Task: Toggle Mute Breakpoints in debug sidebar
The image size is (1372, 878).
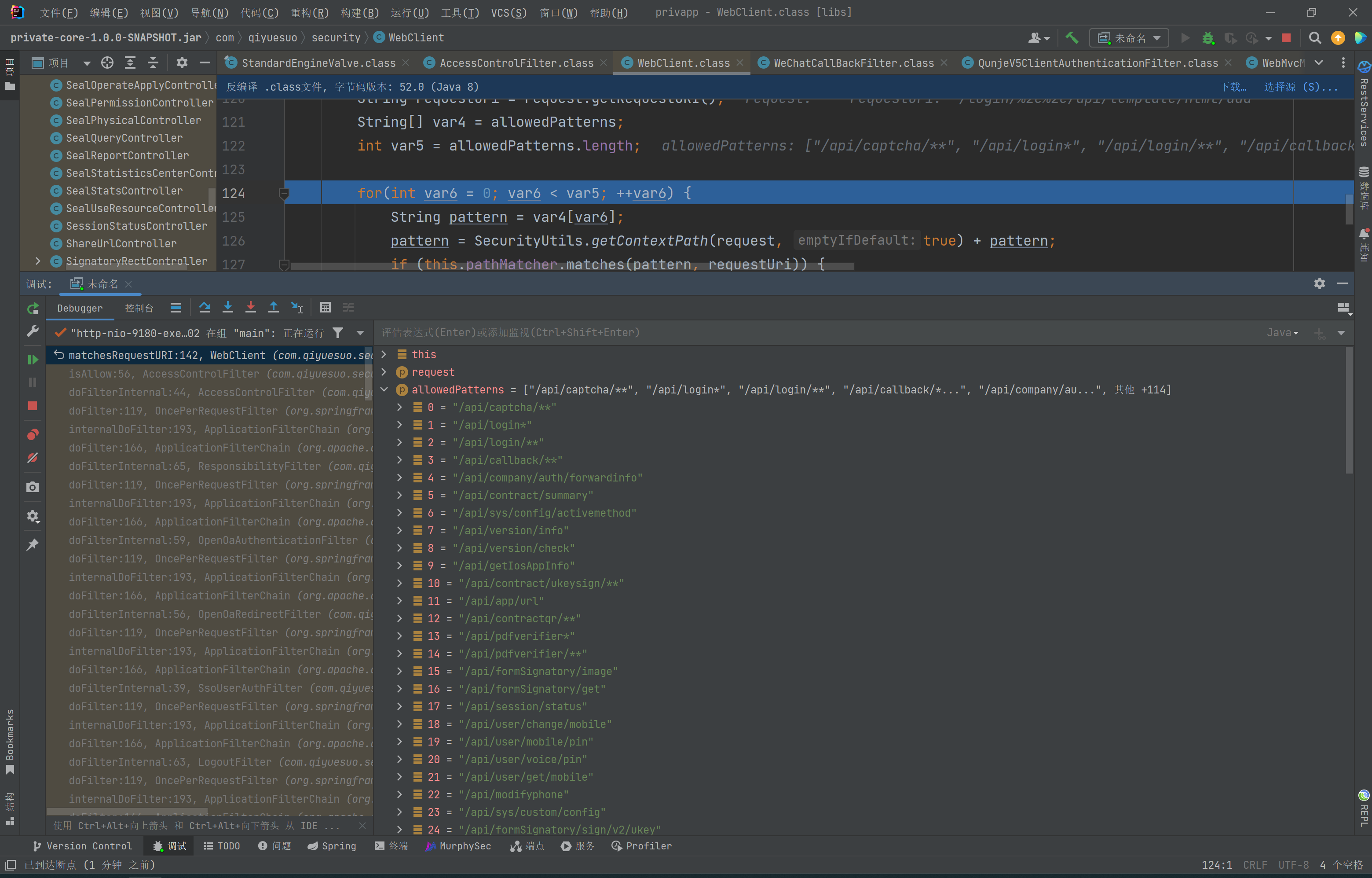Action: [x=33, y=458]
